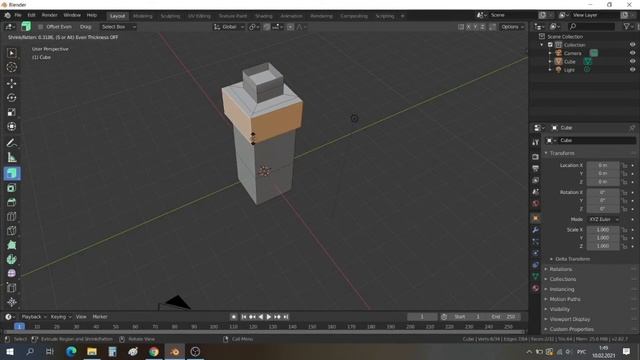The image size is (640, 360).
Task: Expand the Relations panel
Action: pos(560,269)
